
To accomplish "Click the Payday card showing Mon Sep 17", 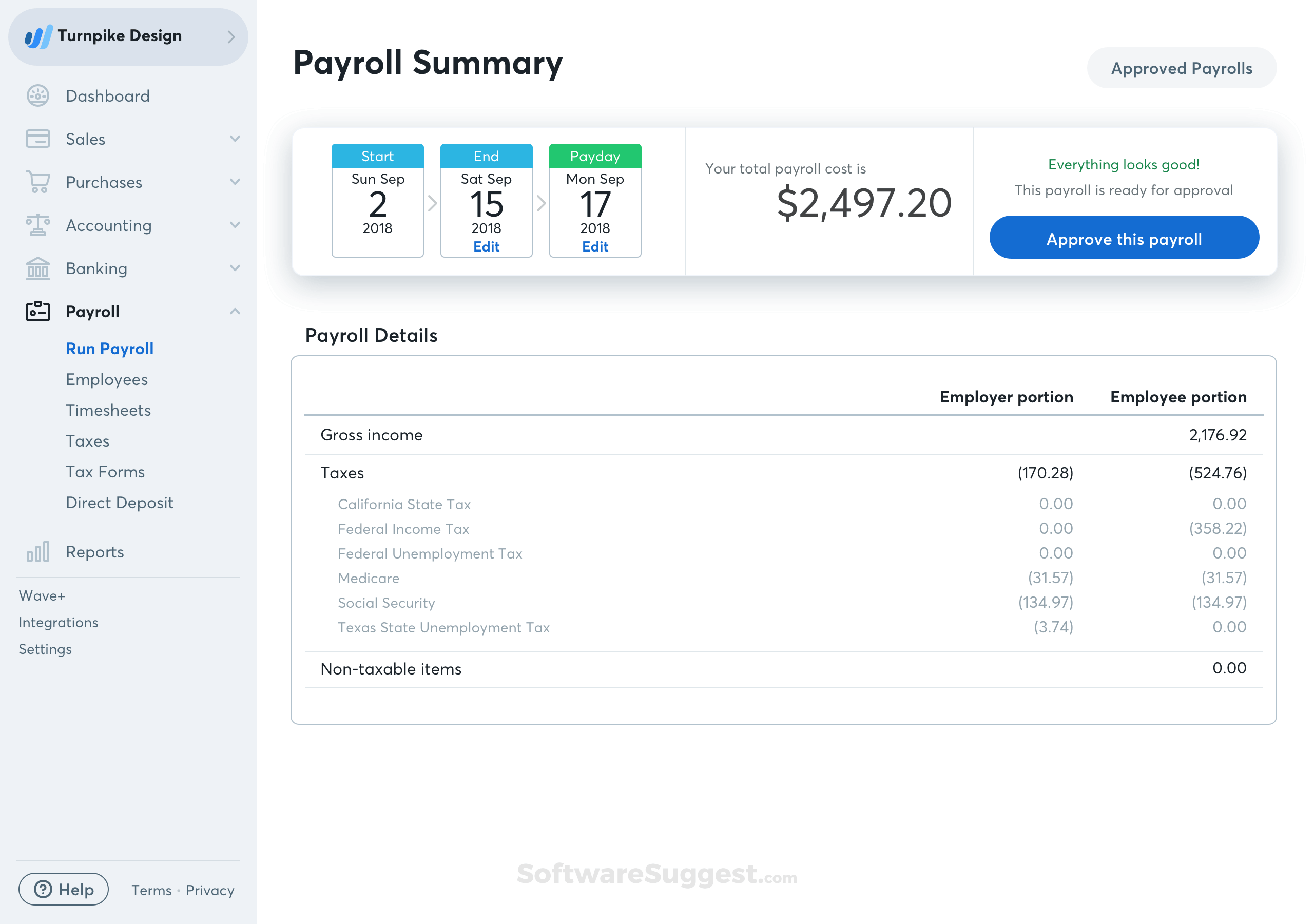I will coord(594,200).
